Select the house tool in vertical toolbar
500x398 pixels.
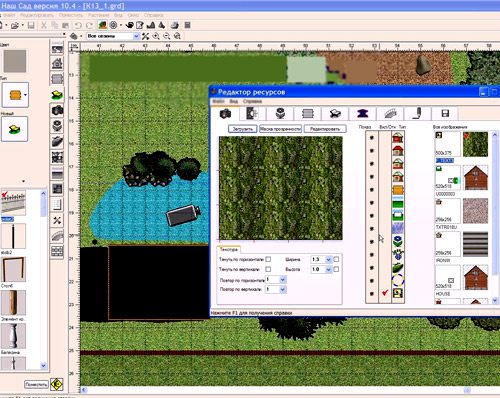point(57,63)
